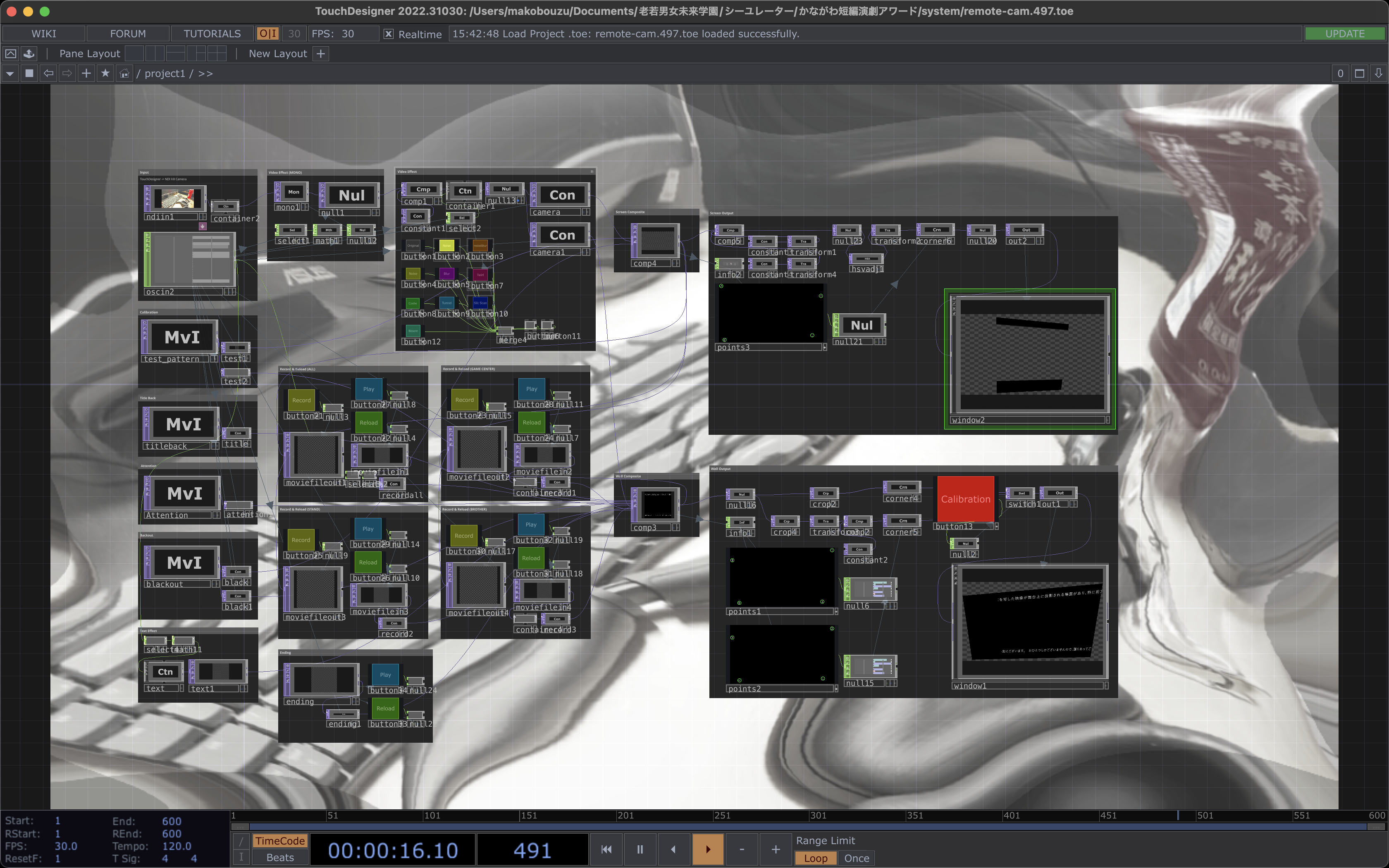
Task: Expand the New Layout tab dropdown
Action: pyautogui.click(x=322, y=54)
